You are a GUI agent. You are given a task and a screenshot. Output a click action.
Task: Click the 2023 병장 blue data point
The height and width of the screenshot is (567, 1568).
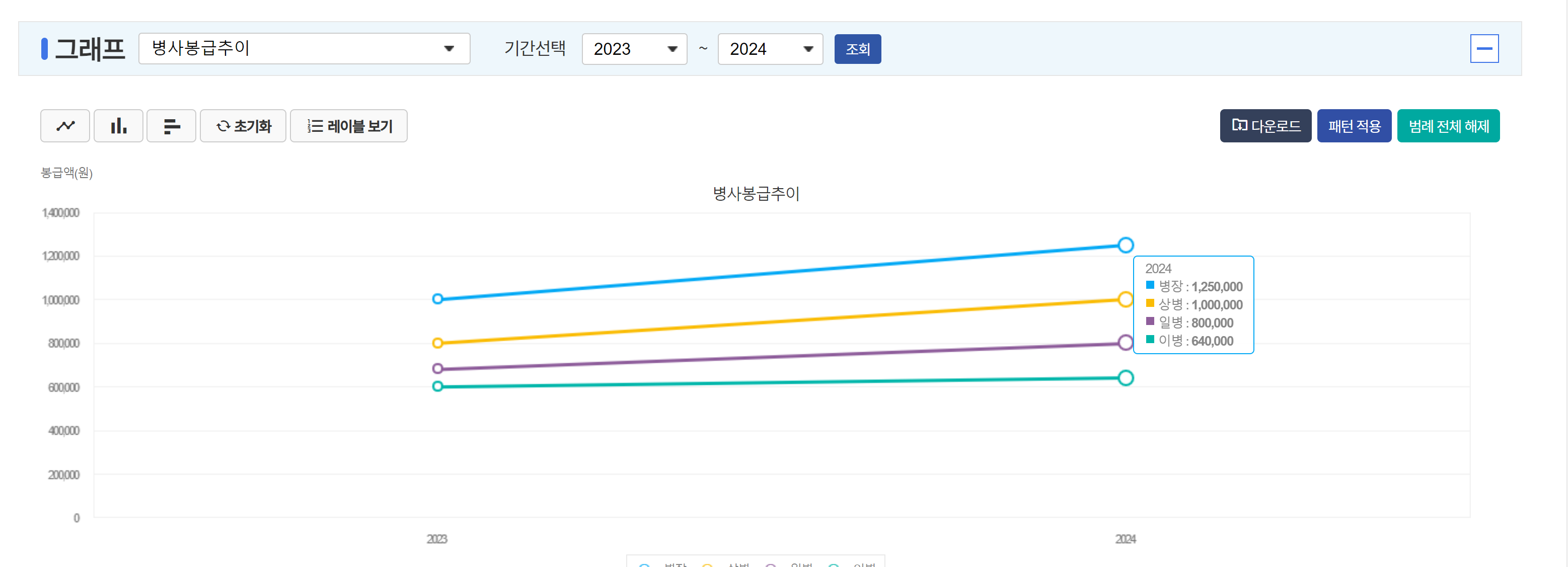click(x=437, y=299)
